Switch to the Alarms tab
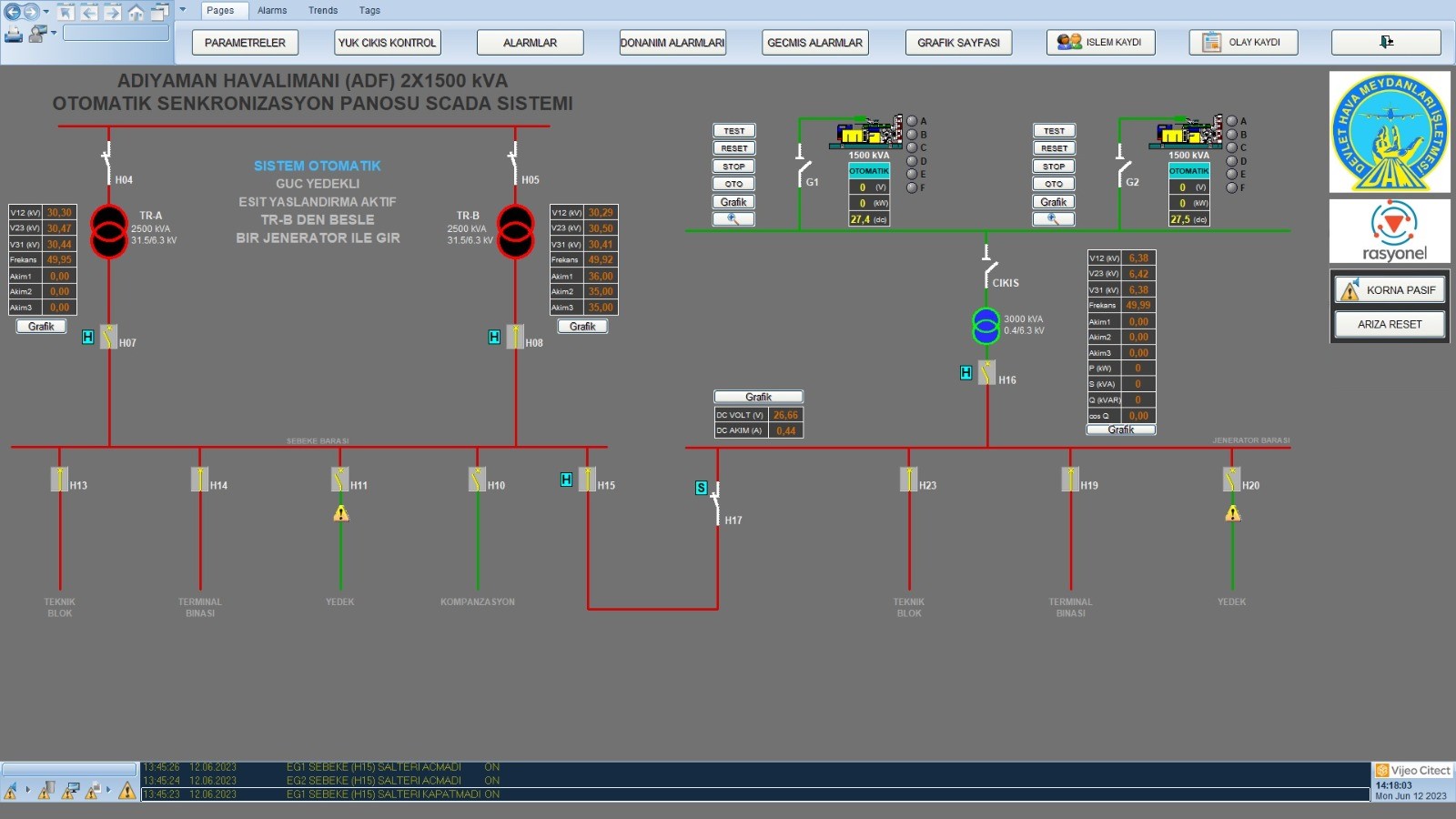 click(272, 11)
